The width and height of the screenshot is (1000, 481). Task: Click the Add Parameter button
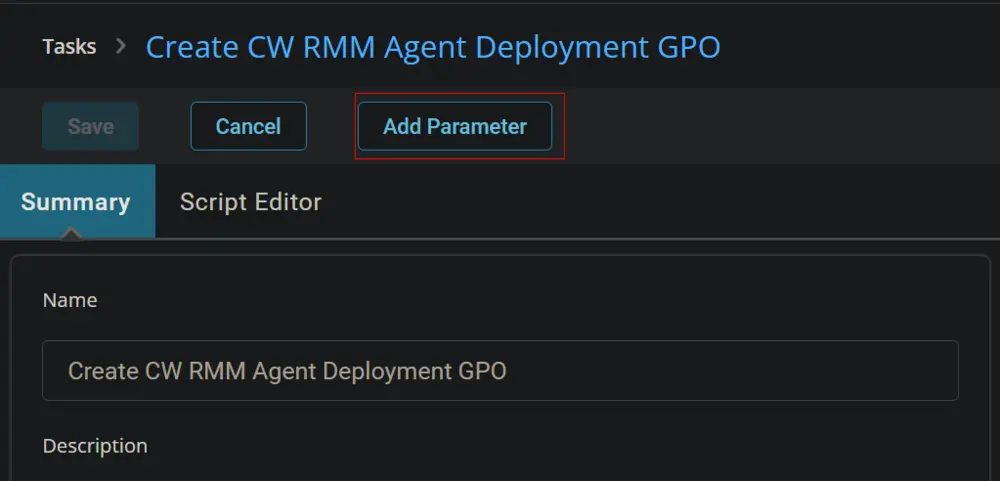455,126
